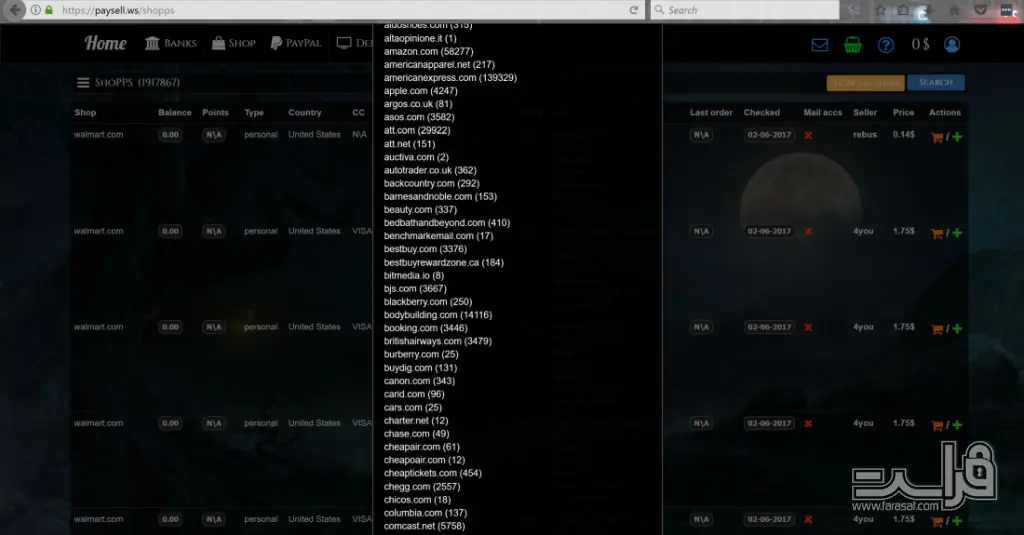Click the browser Search input field
Image resolution: width=1024 pixels, height=535 pixels.
tap(744, 10)
